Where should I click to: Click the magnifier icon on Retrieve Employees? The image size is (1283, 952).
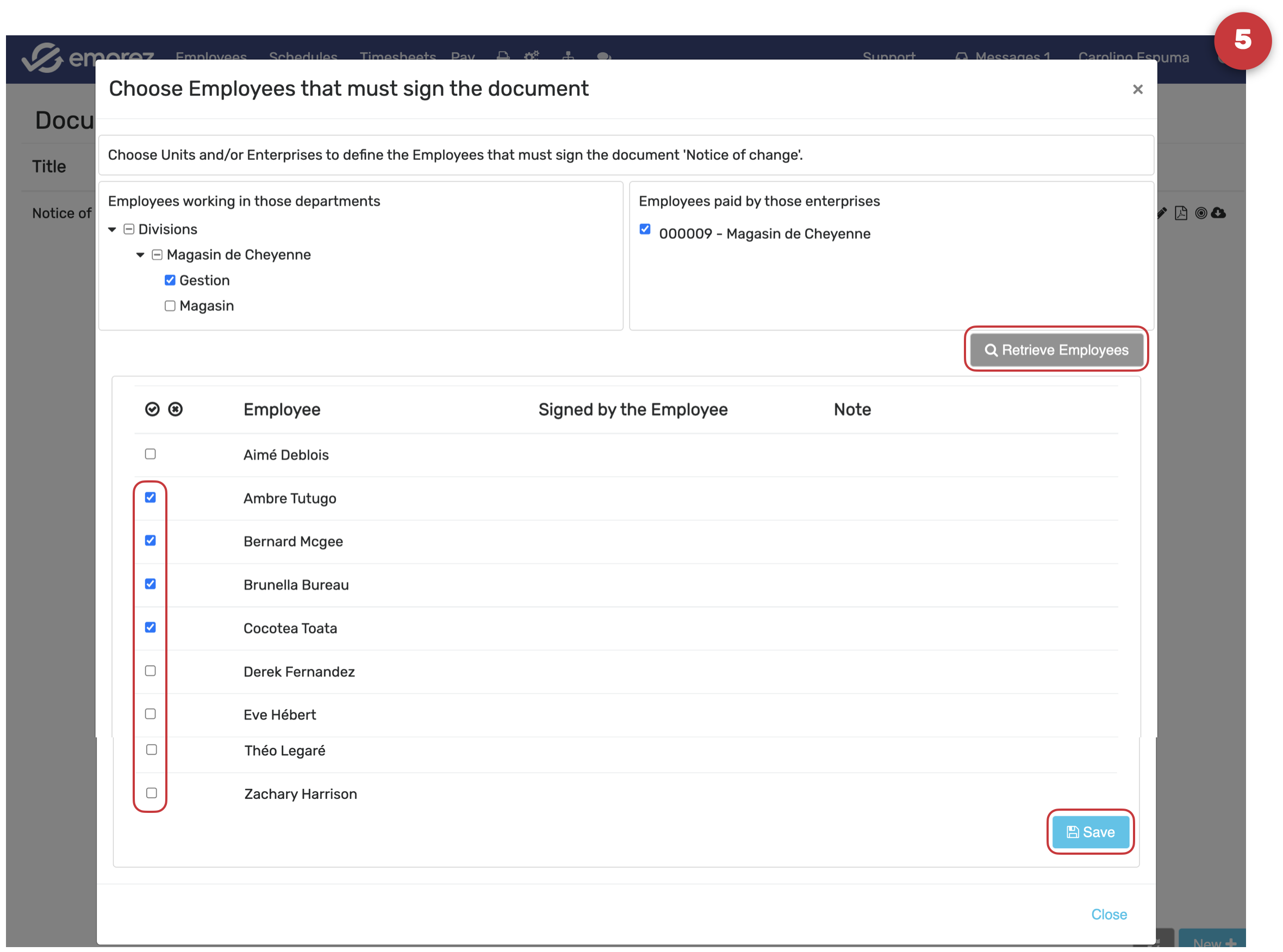point(991,350)
